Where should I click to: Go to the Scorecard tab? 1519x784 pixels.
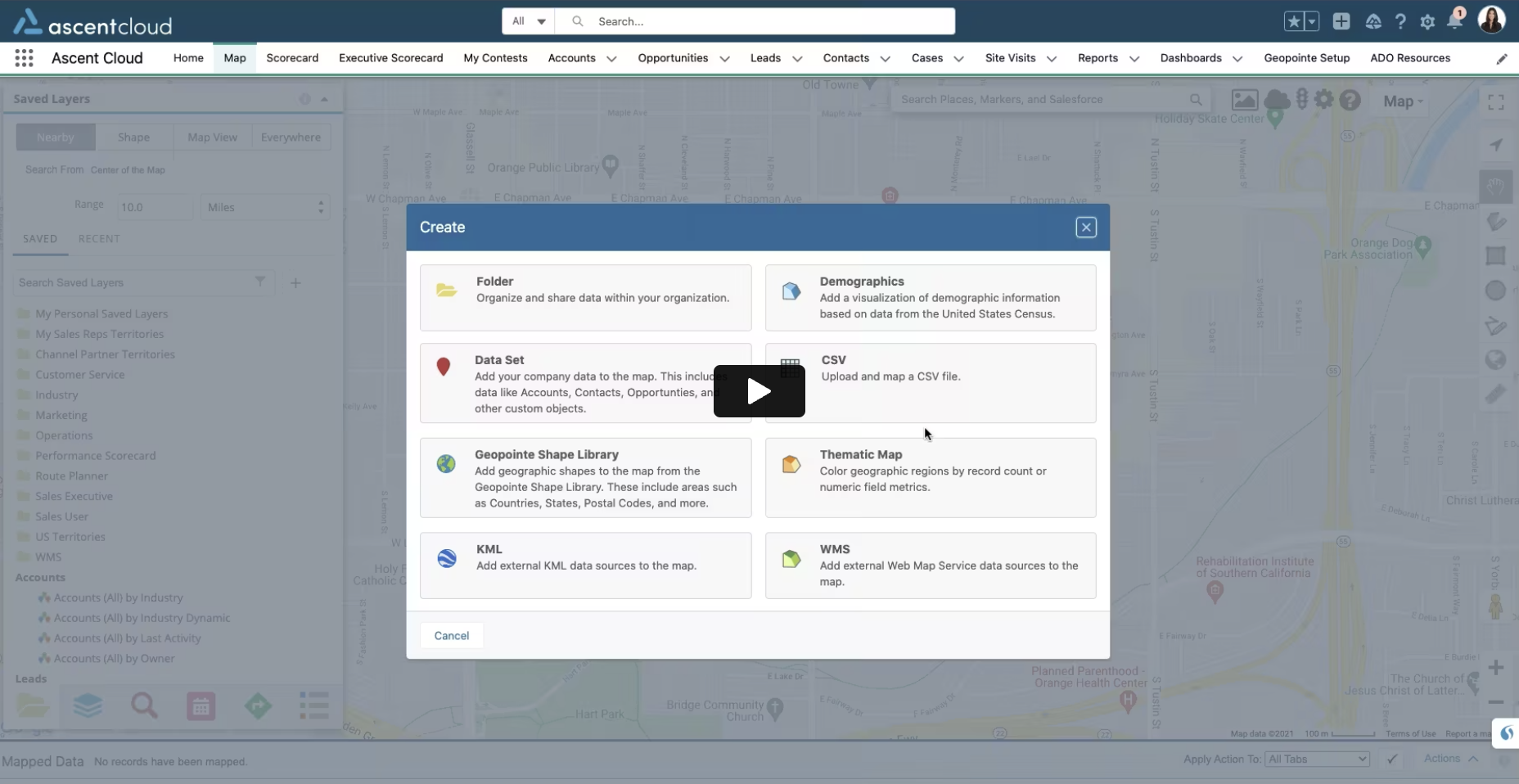(292, 58)
